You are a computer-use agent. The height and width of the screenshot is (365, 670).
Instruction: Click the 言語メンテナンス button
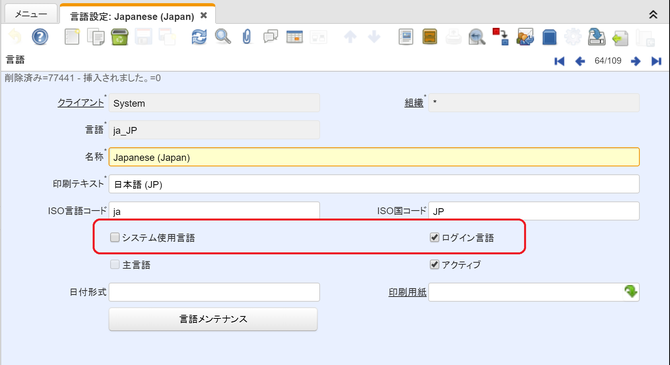pos(213,319)
